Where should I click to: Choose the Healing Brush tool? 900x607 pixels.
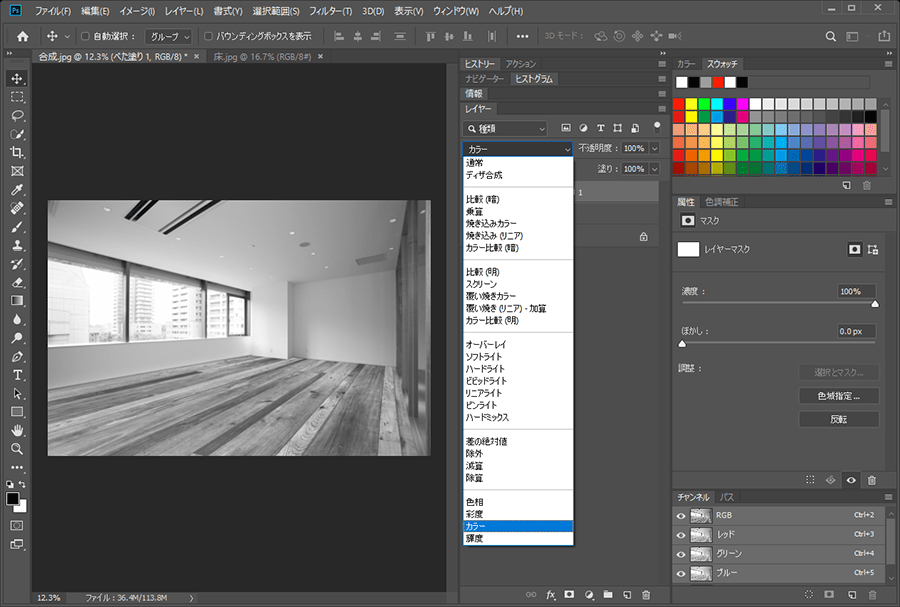coord(17,208)
